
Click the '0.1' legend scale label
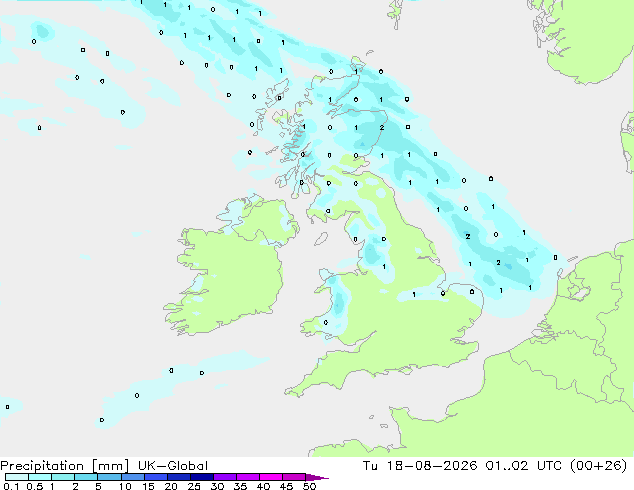(12, 486)
